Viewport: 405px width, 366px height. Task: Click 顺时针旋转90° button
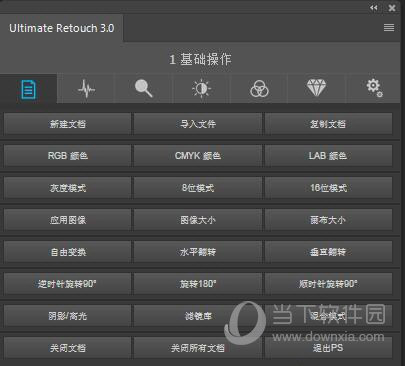tap(328, 284)
